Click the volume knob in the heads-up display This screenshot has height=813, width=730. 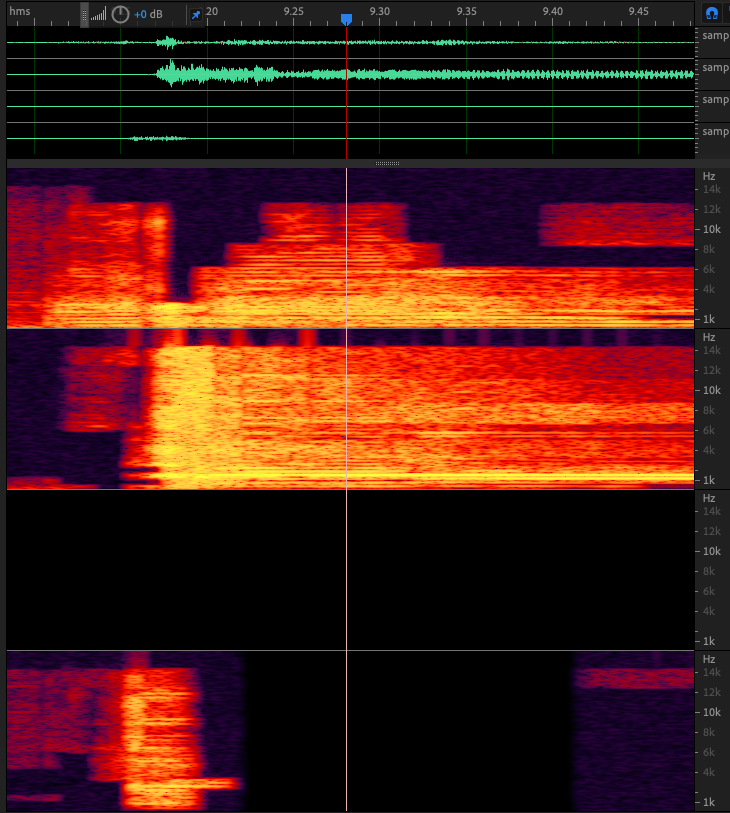[x=120, y=14]
